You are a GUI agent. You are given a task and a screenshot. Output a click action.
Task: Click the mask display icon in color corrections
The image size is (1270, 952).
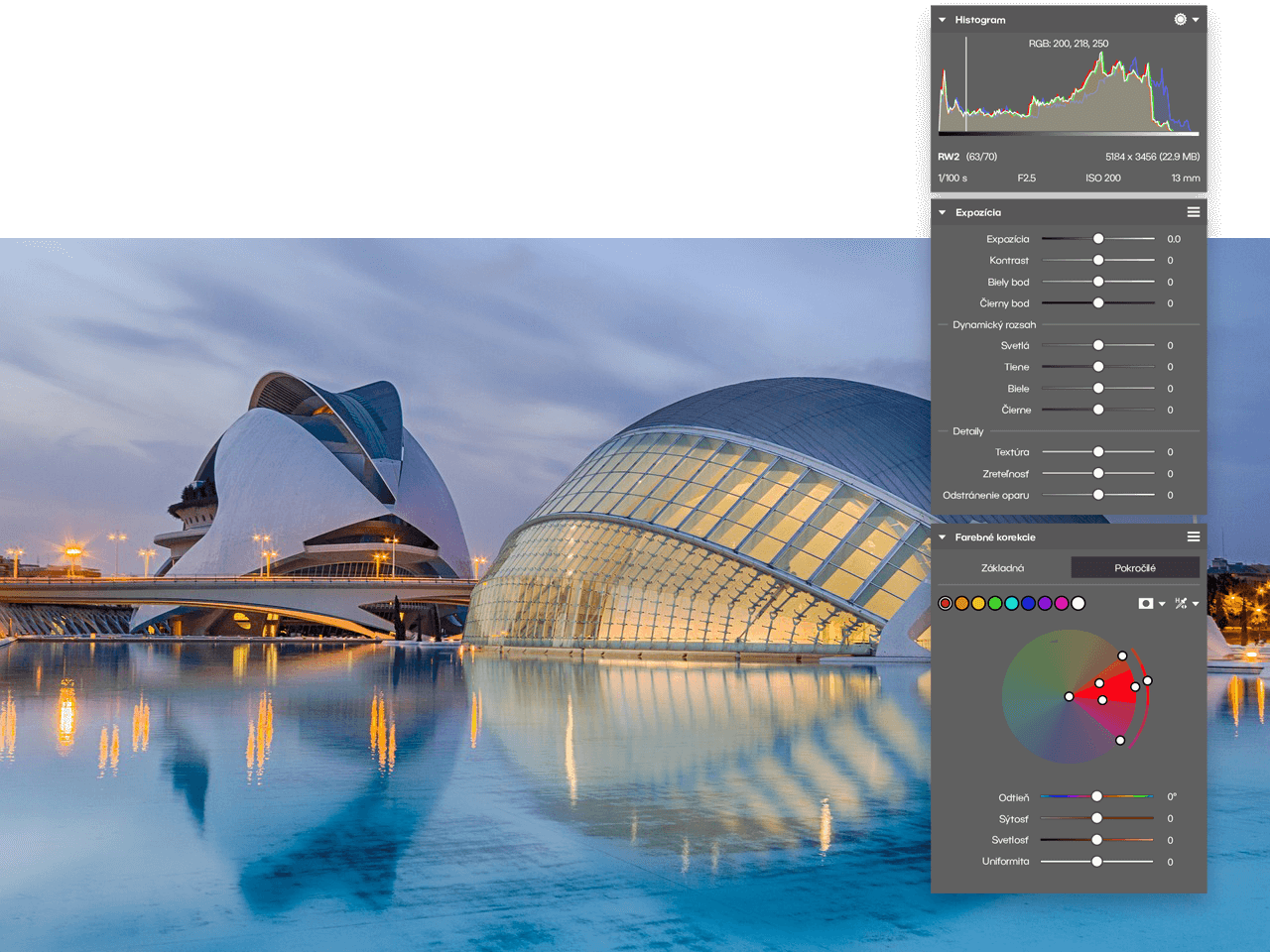pyautogui.click(x=1146, y=603)
